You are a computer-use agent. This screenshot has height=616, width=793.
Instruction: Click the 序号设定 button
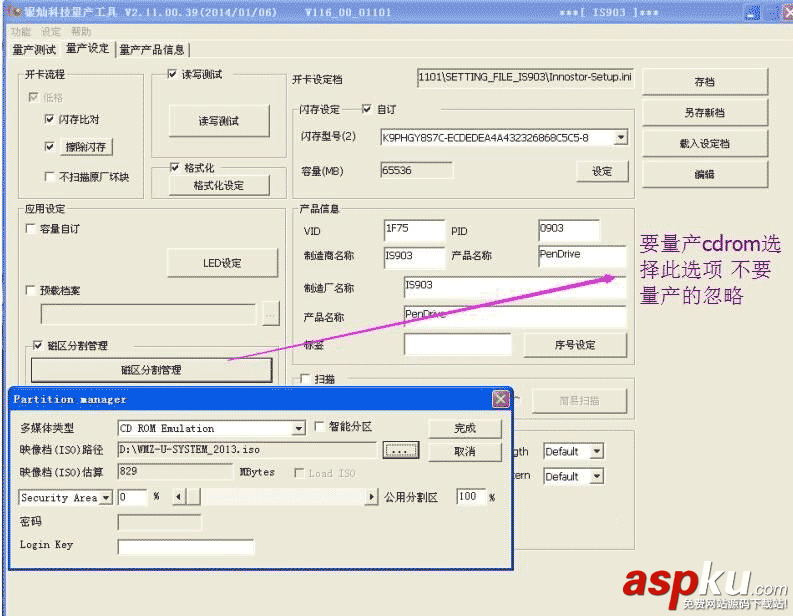tap(575, 345)
